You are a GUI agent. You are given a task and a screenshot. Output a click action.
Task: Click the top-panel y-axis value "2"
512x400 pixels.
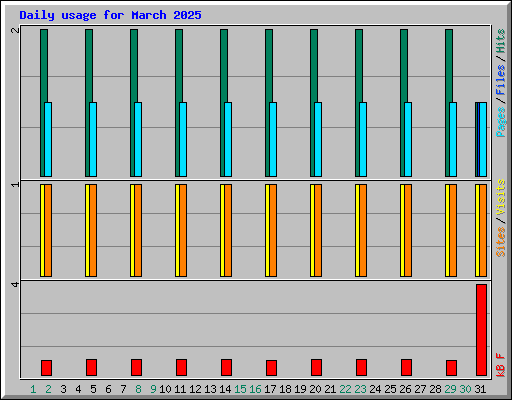15,30
